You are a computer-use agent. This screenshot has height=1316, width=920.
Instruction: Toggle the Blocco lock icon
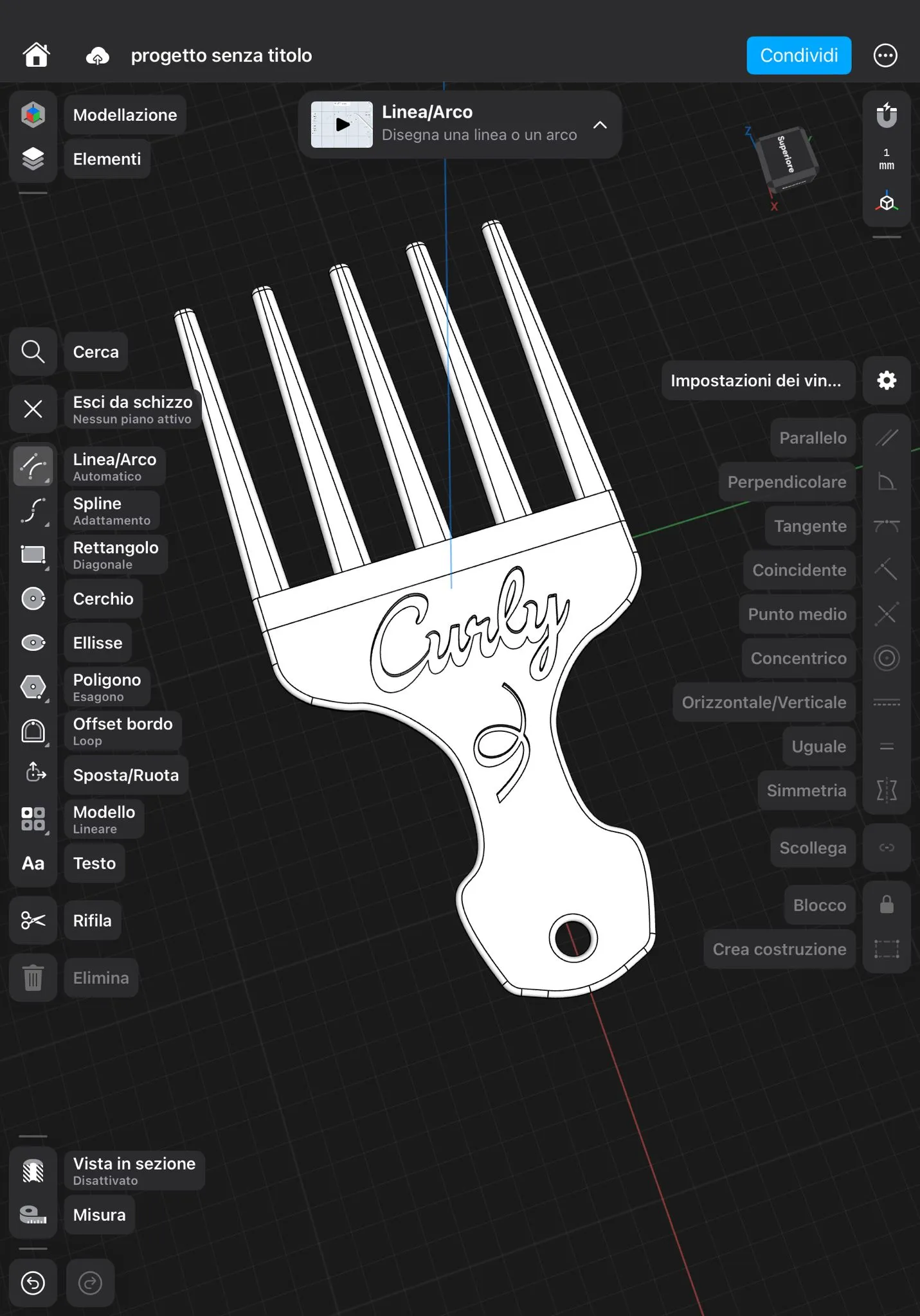(x=887, y=905)
